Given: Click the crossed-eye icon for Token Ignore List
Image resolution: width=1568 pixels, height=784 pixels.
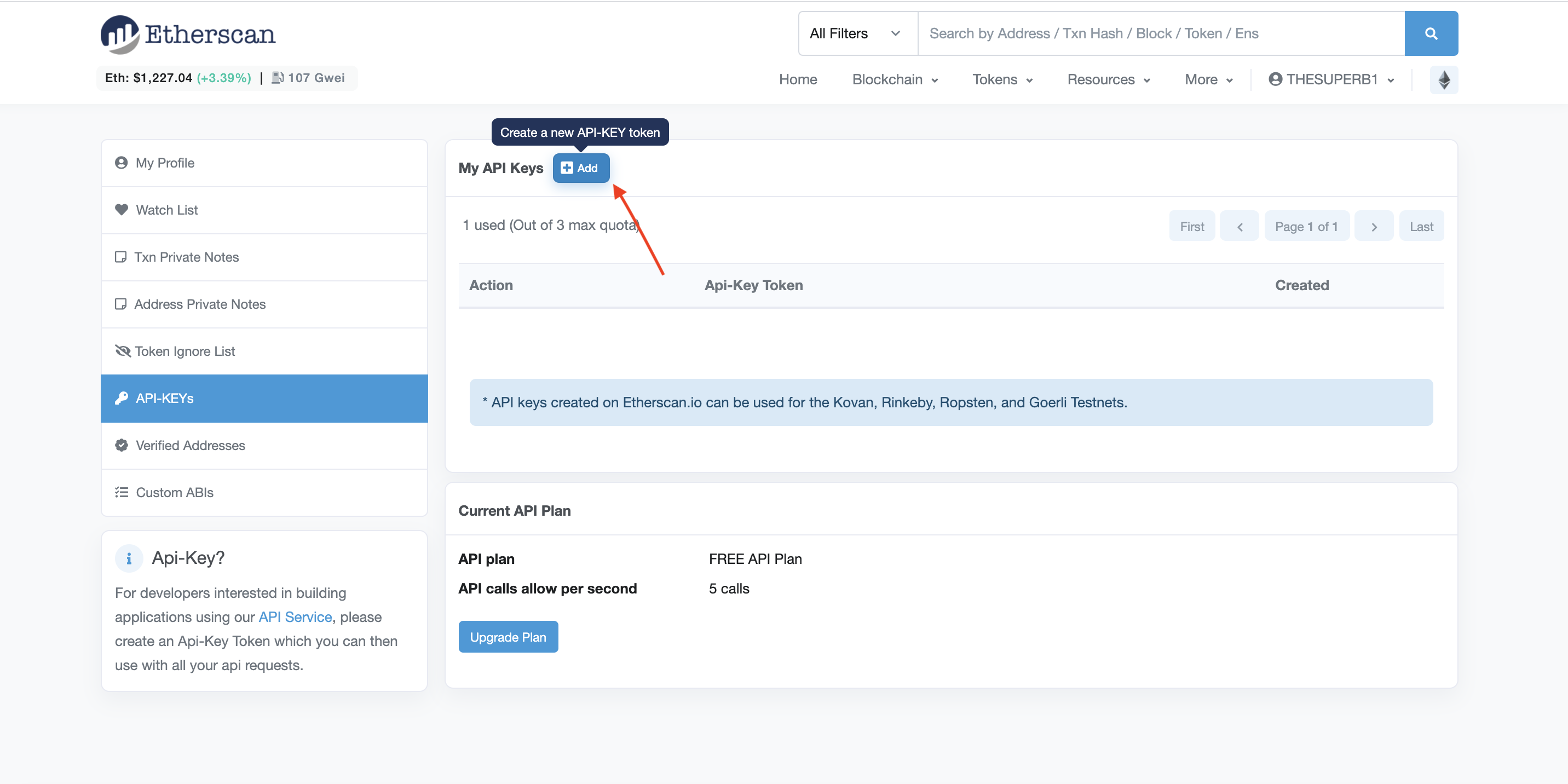Looking at the screenshot, I should [121, 350].
